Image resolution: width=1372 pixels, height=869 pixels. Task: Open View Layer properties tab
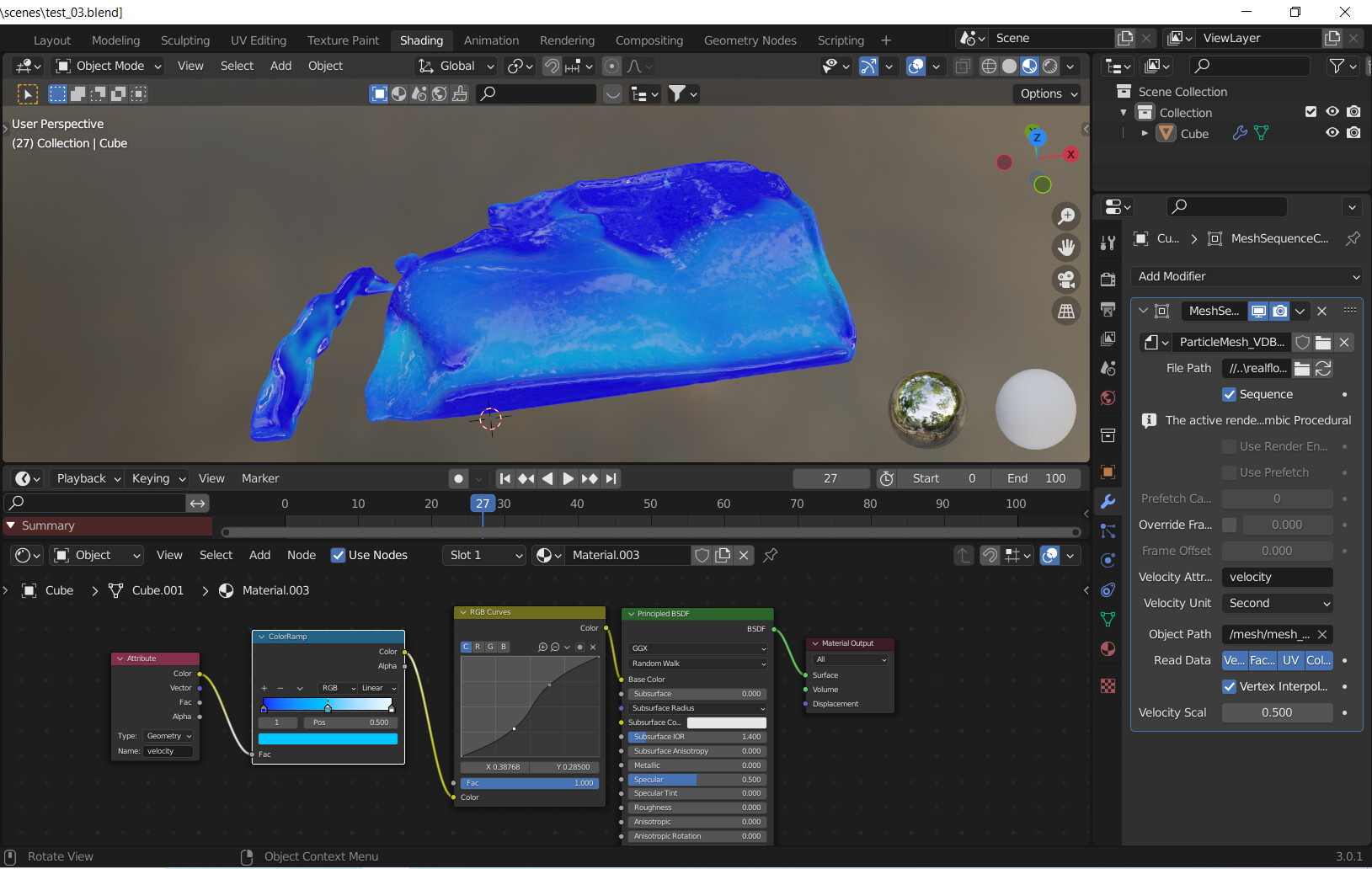click(x=1108, y=339)
